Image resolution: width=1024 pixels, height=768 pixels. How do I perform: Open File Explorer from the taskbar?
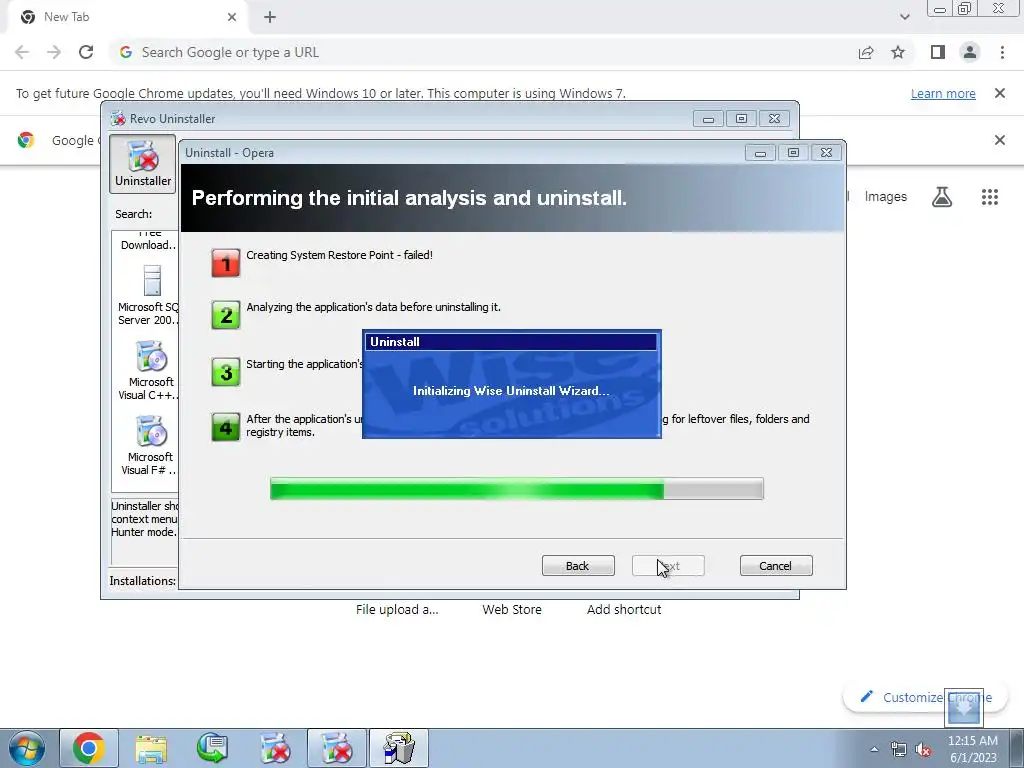(x=151, y=748)
